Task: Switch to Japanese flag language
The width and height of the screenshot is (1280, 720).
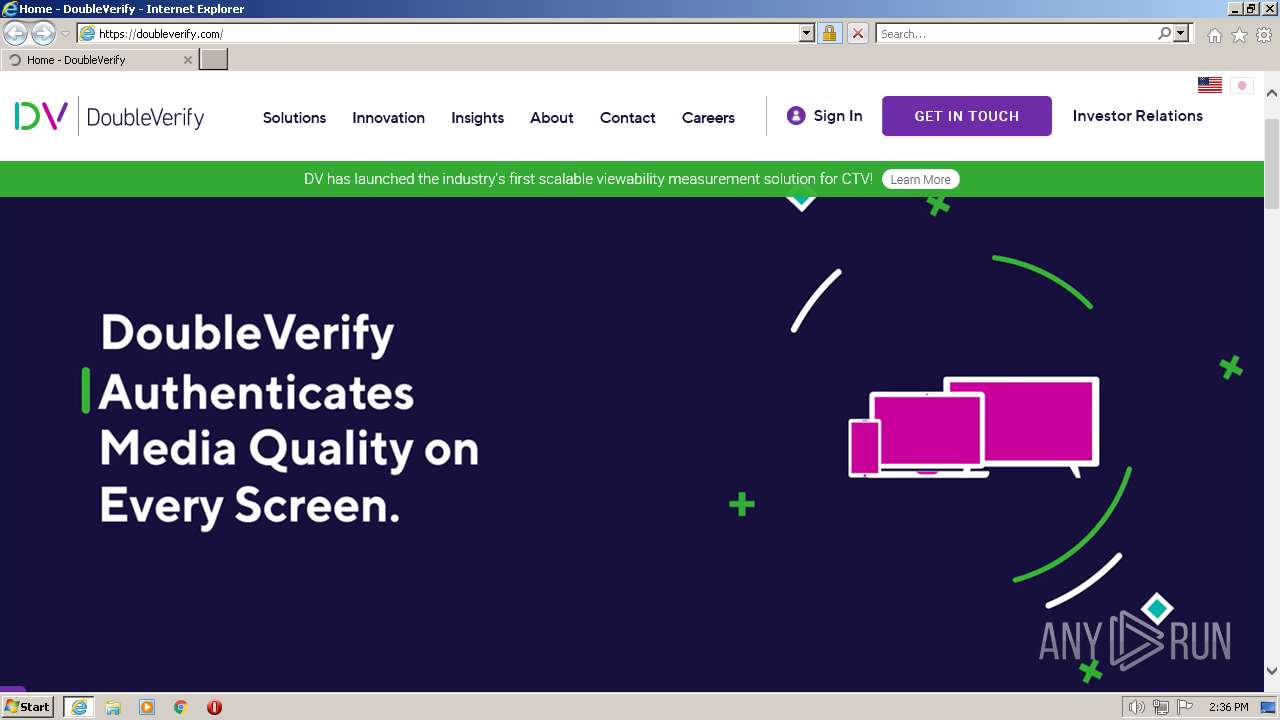Action: click(1242, 85)
